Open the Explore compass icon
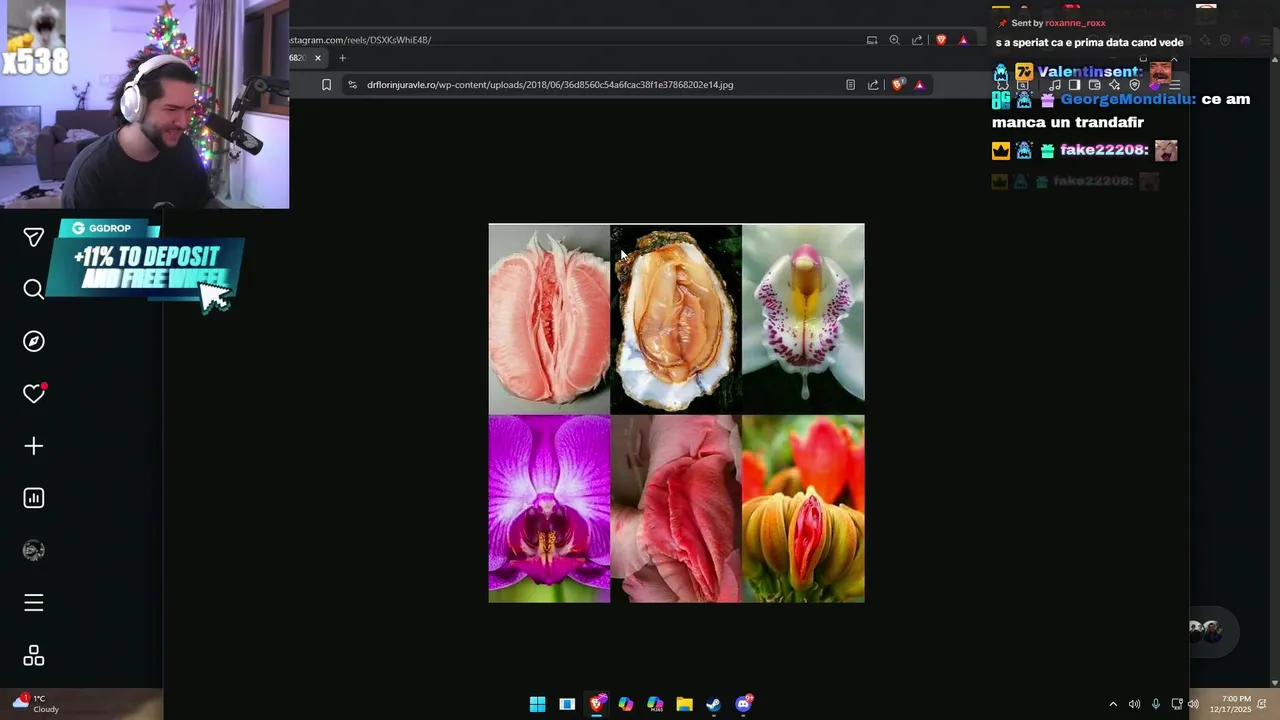Image resolution: width=1280 pixels, height=720 pixels. tap(34, 341)
